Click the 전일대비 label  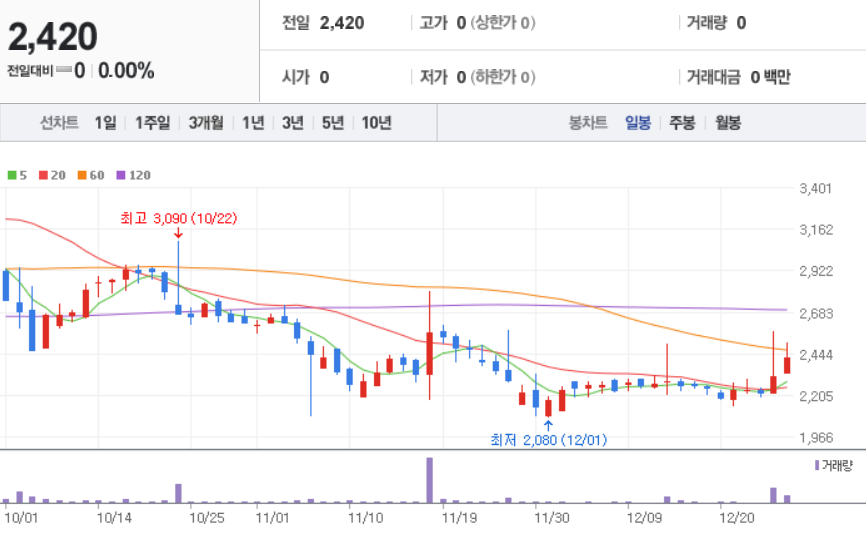[x=30, y=71]
